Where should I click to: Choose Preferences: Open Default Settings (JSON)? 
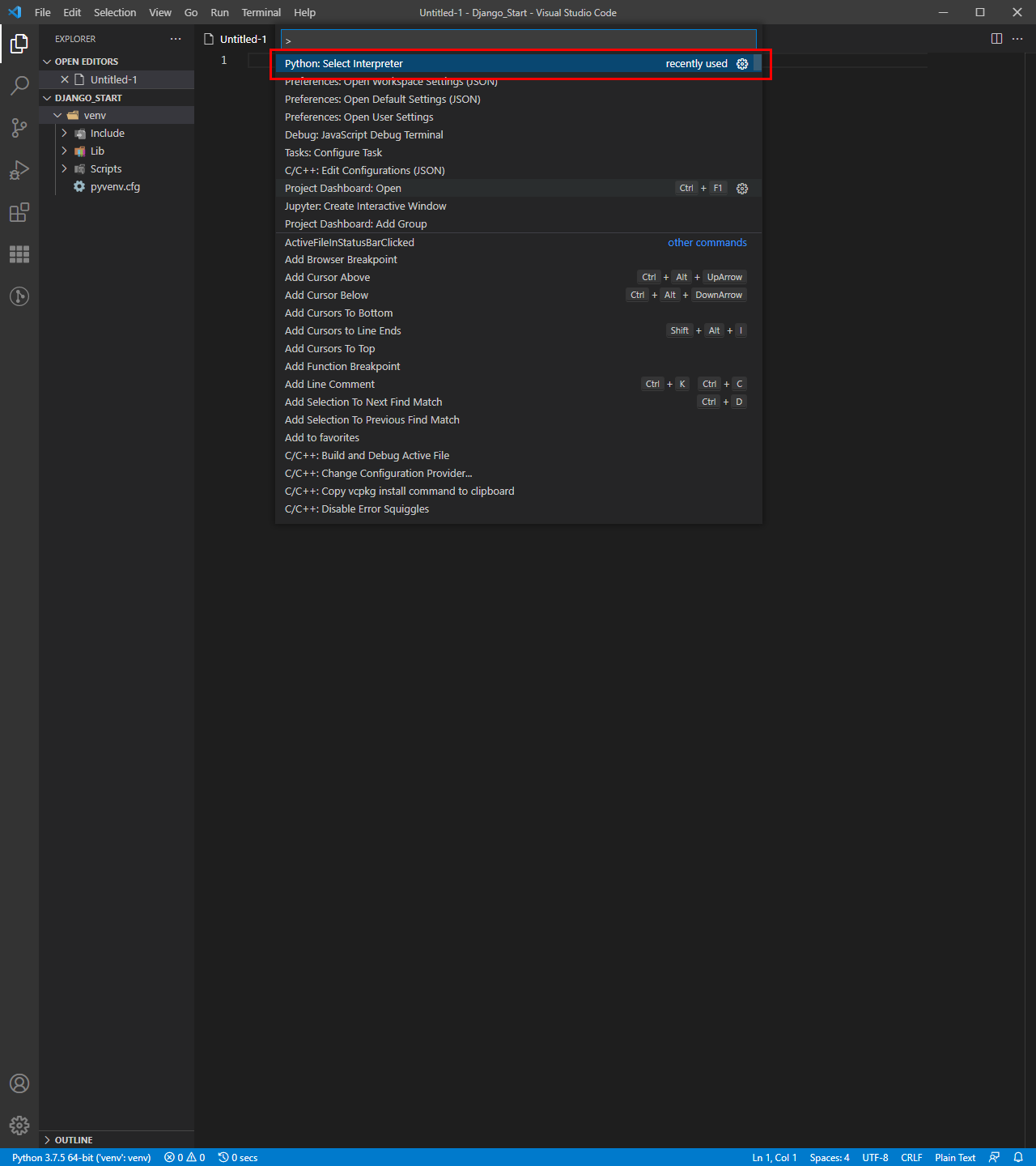(x=519, y=100)
